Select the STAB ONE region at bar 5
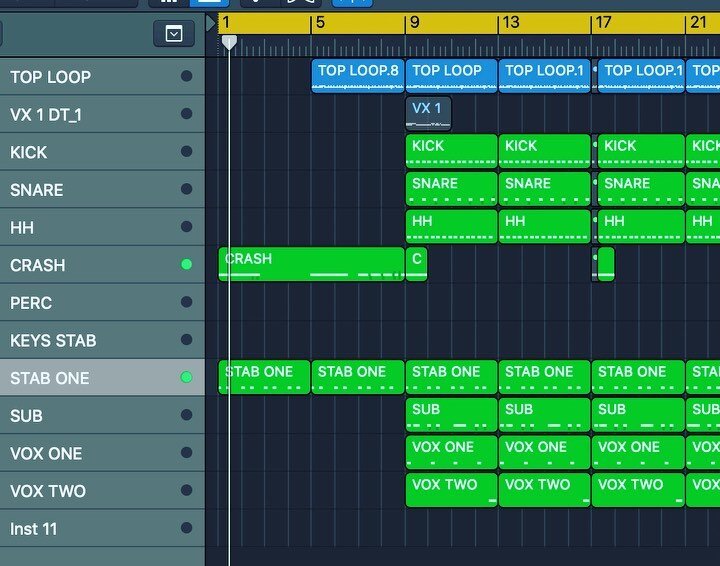Image resolution: width=720 pixels, height=566 pixels. pyautogui.click(x=358, y=377)
